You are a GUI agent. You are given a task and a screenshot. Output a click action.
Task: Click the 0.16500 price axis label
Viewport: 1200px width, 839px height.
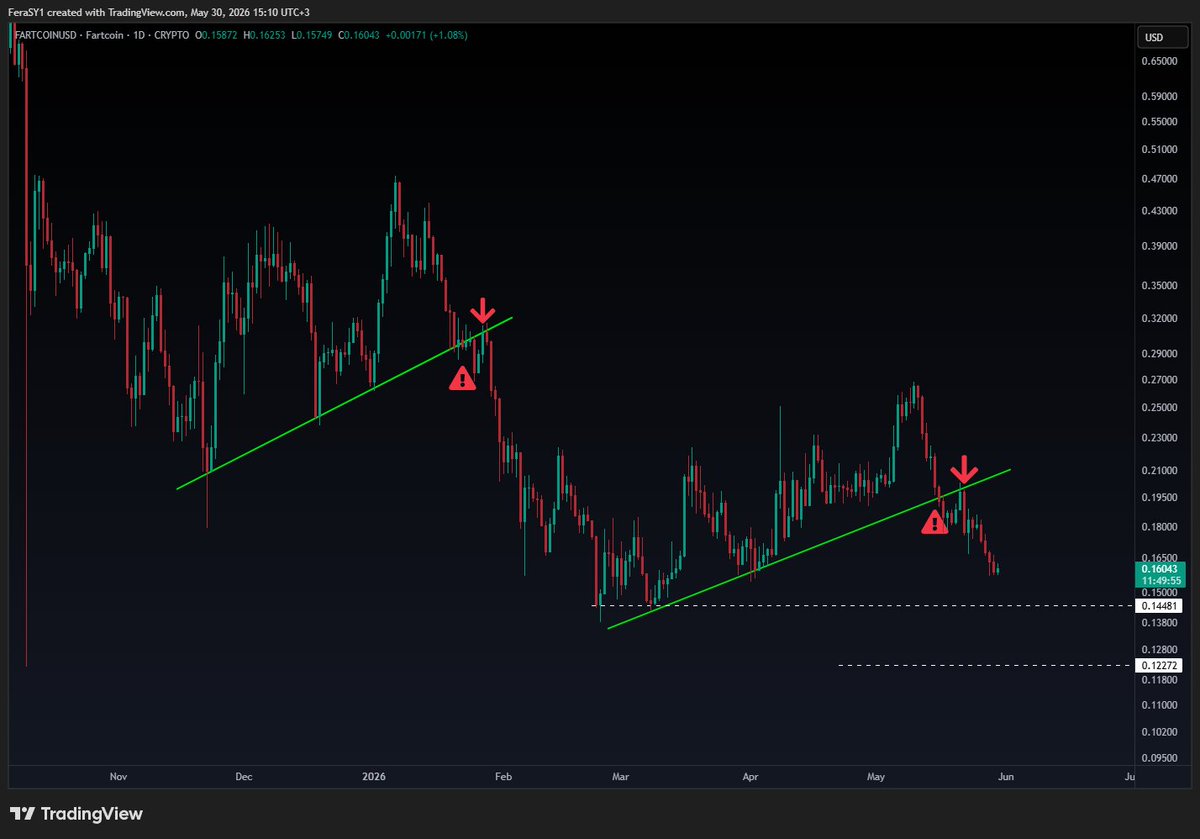point(1160,558)
